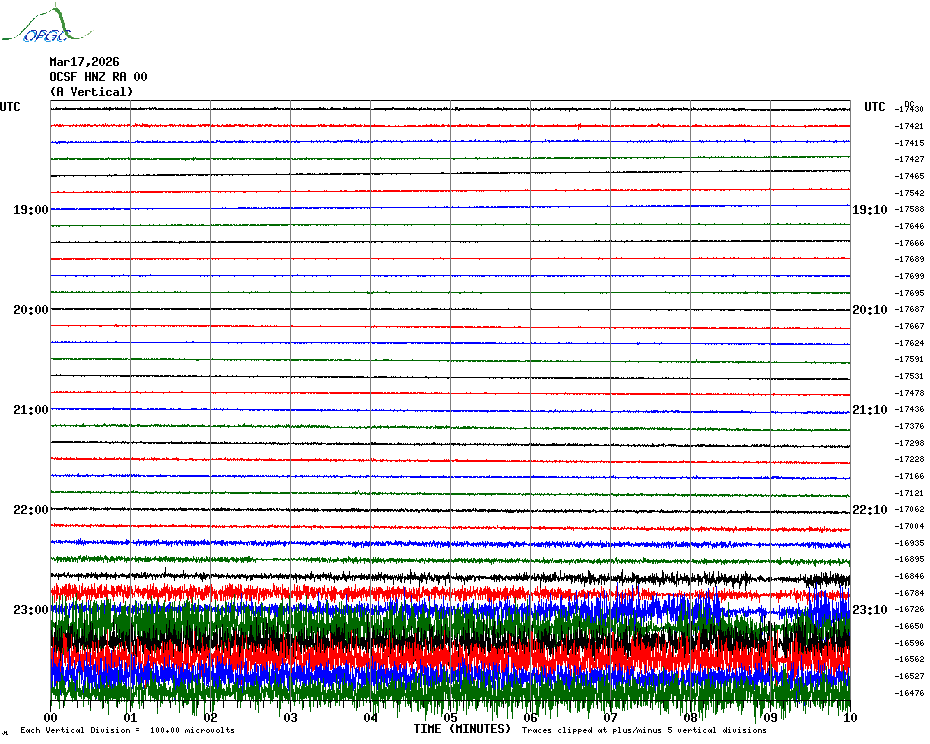This screenshot has height=744, width=930.
Task: Click the DC offset value -16846
Action: (909, 576)
